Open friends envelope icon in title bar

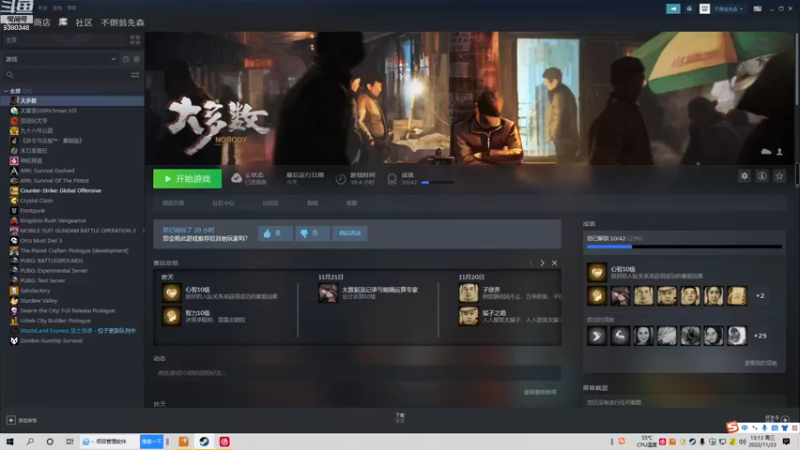(689, 9)
